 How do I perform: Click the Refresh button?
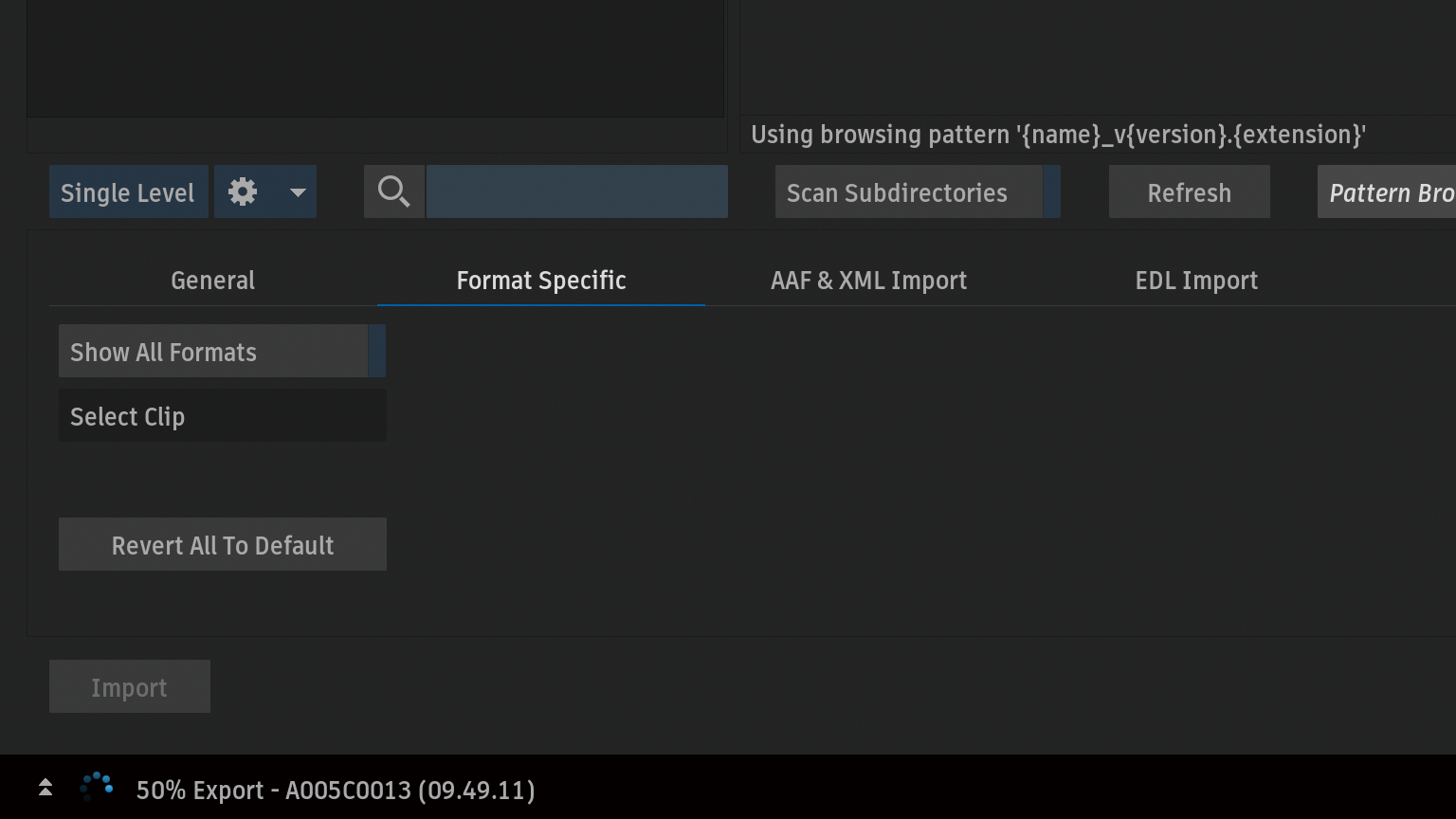coord(1190,192)
